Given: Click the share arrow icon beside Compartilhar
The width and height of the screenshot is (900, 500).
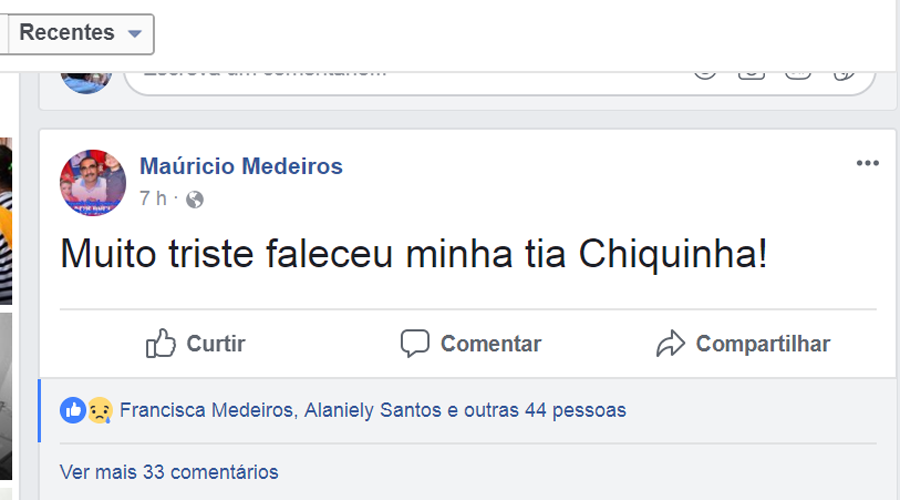Looking at the screenshot, I should click(670, 344).
